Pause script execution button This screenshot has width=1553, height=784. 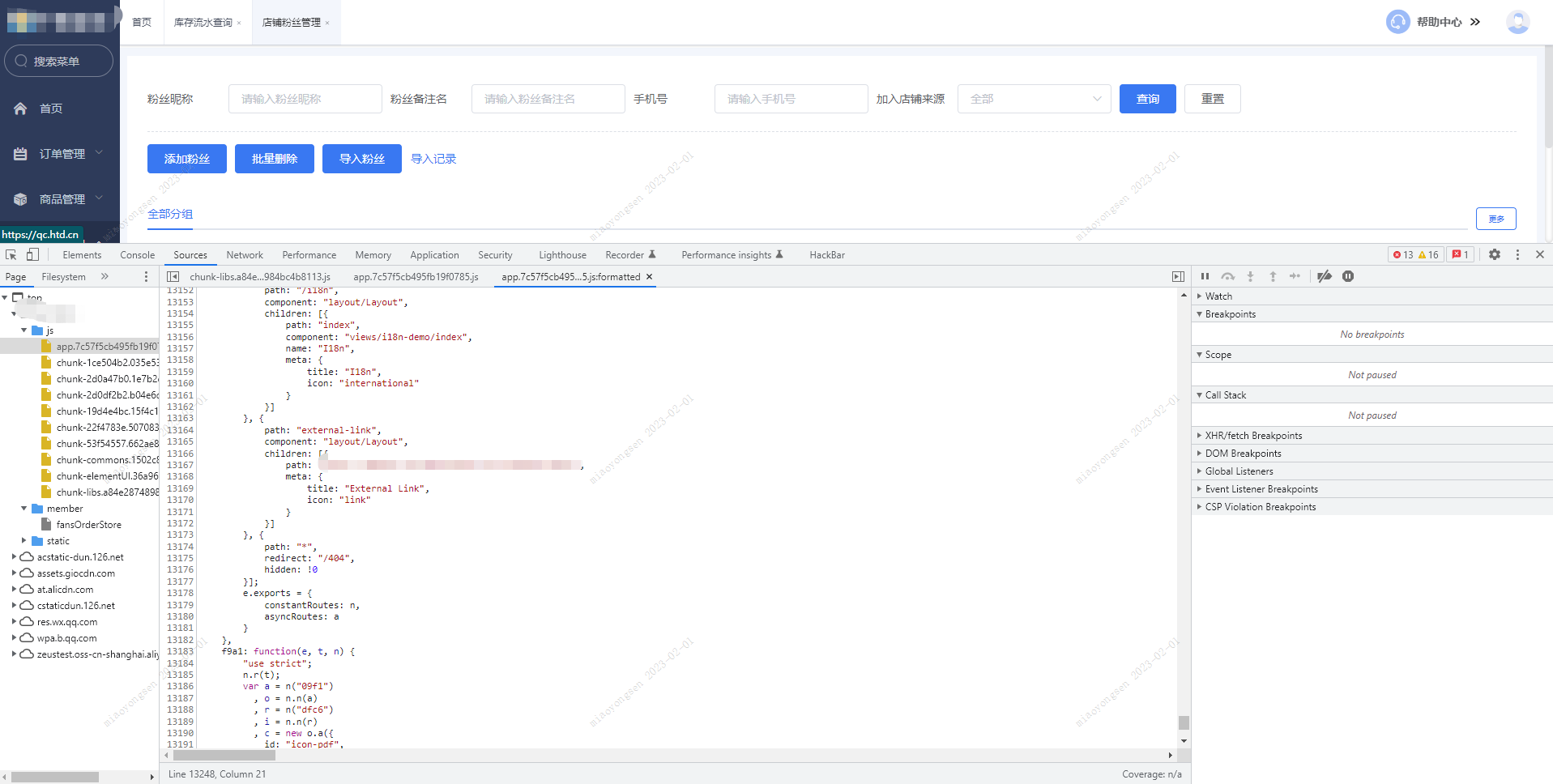(1205, 276)
